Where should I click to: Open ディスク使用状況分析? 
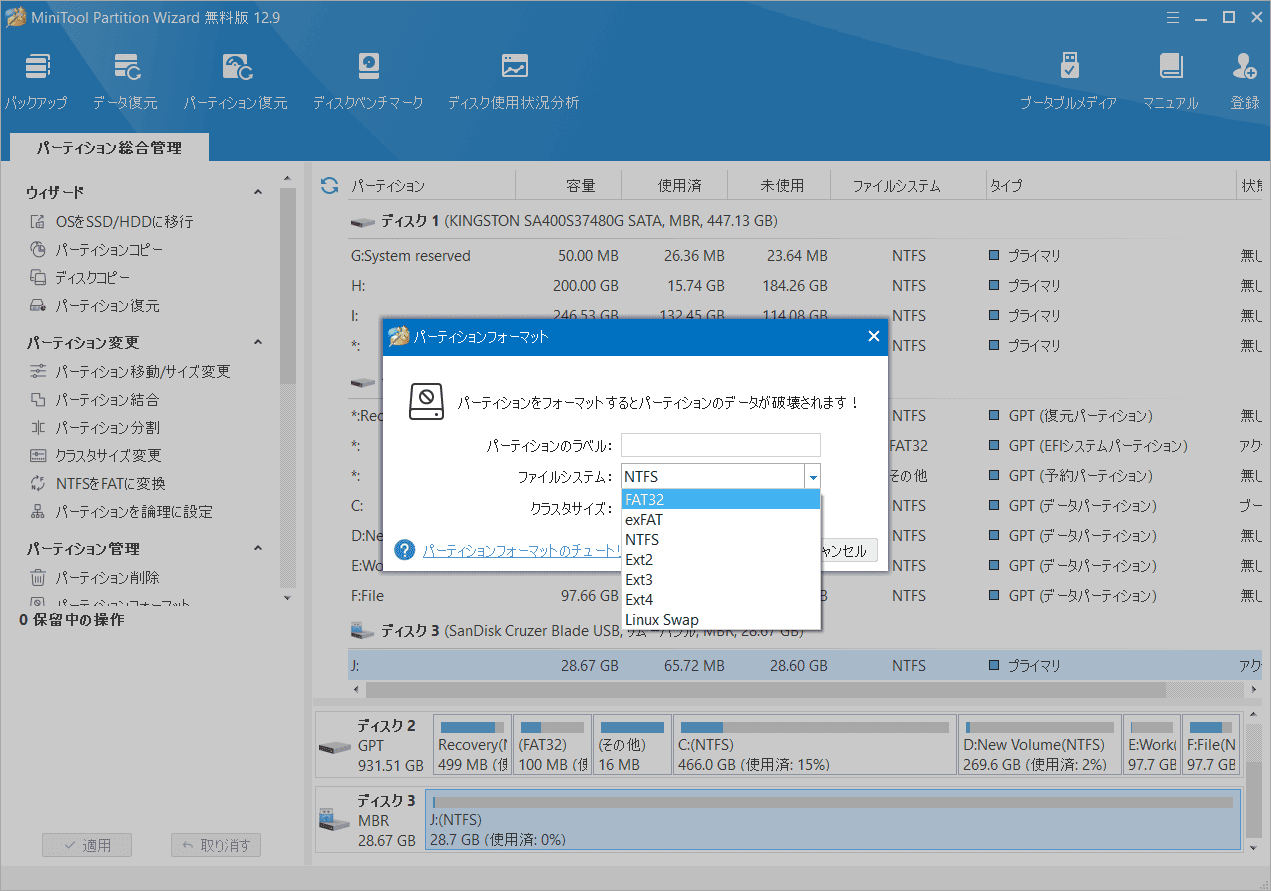pyautogui.click(x=513, y=82)
